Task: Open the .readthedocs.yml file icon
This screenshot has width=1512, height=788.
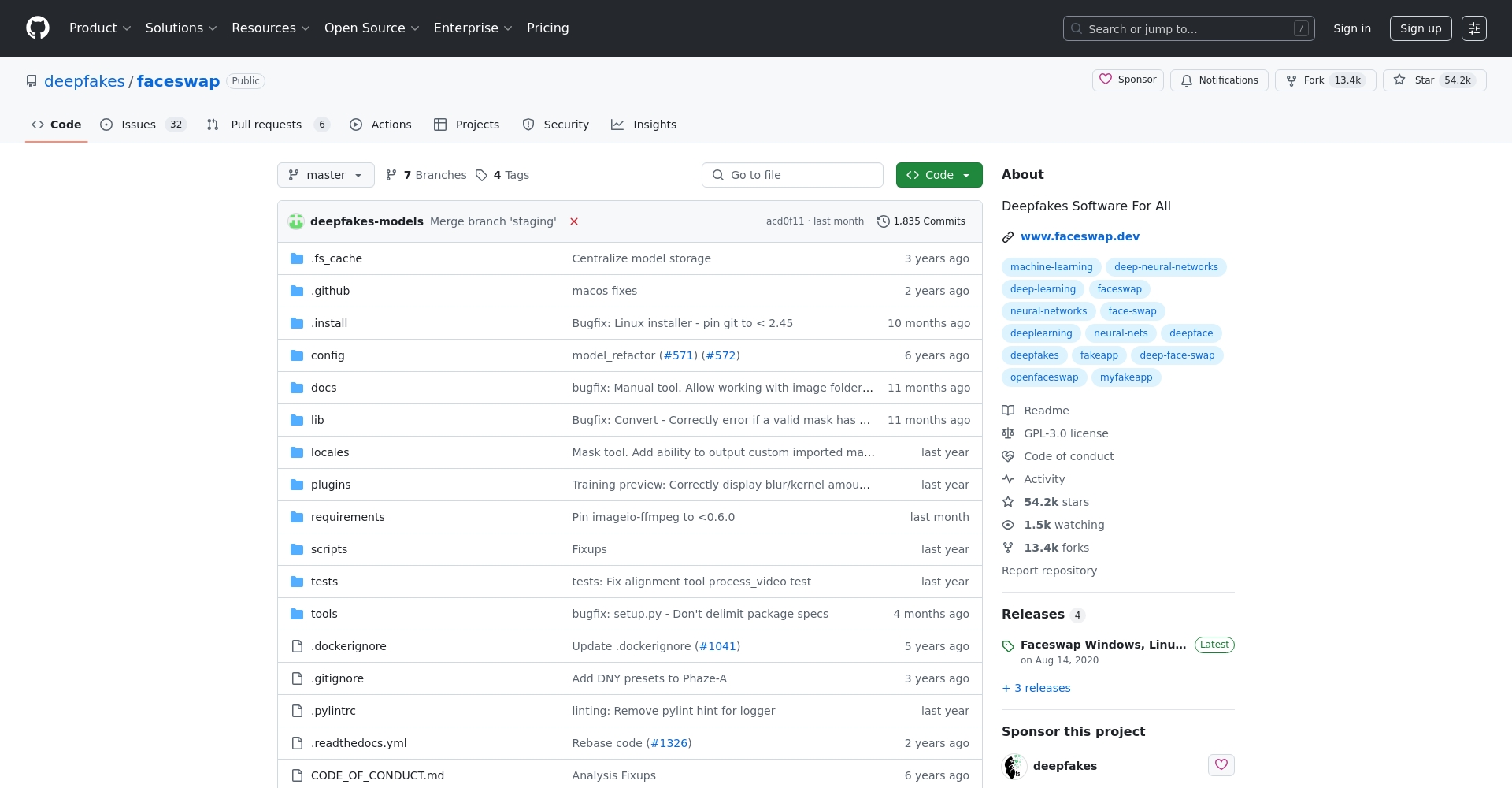Action: click(x=297, y=743)
